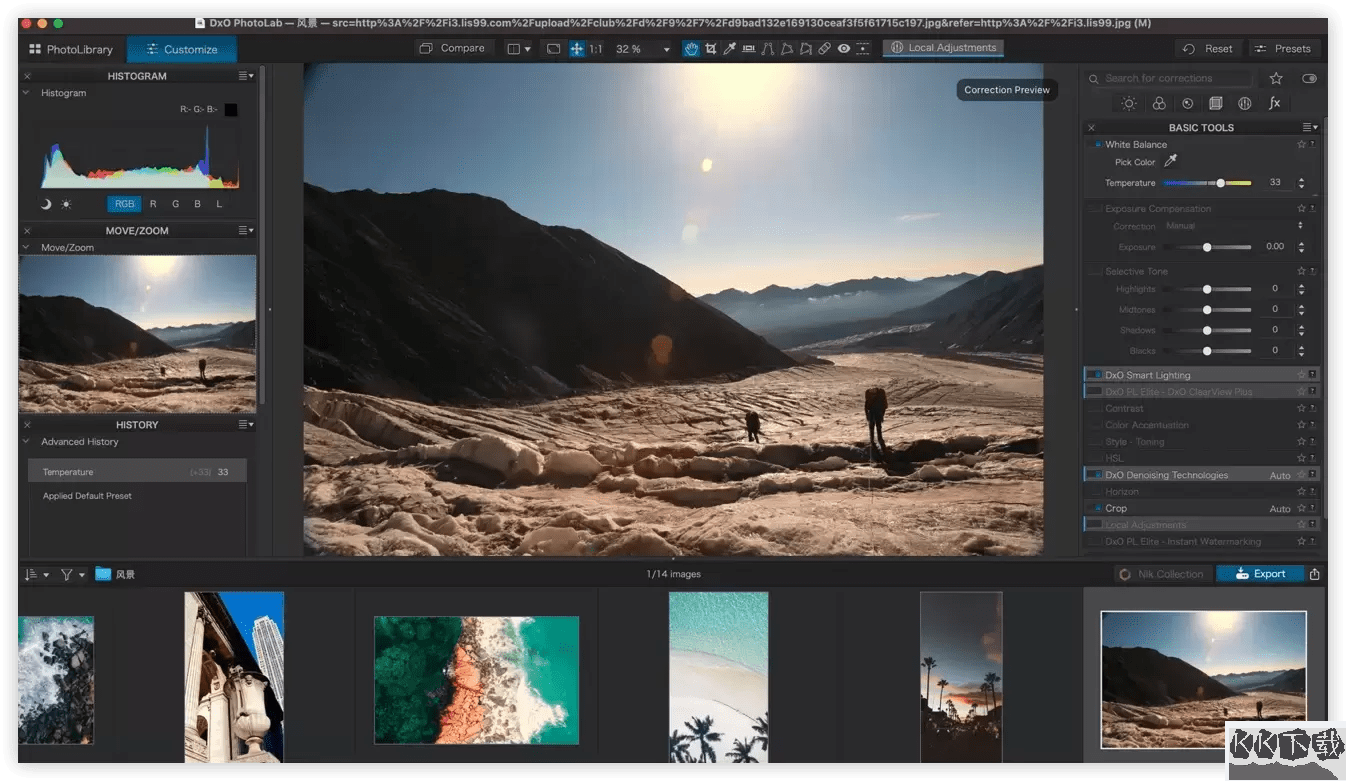Toggle the red-eye tool eye icon
Viewport: 1346px width, 781px height.
[844, 48]
